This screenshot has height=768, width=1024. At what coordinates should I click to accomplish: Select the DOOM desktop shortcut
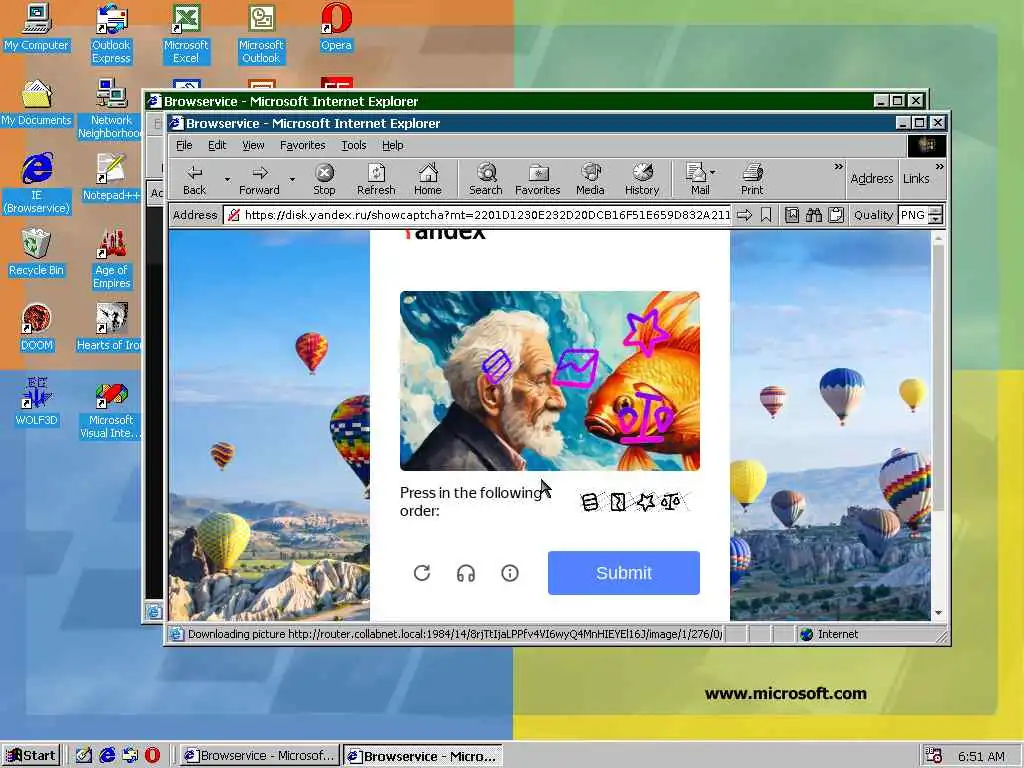[x=37, y=328]
